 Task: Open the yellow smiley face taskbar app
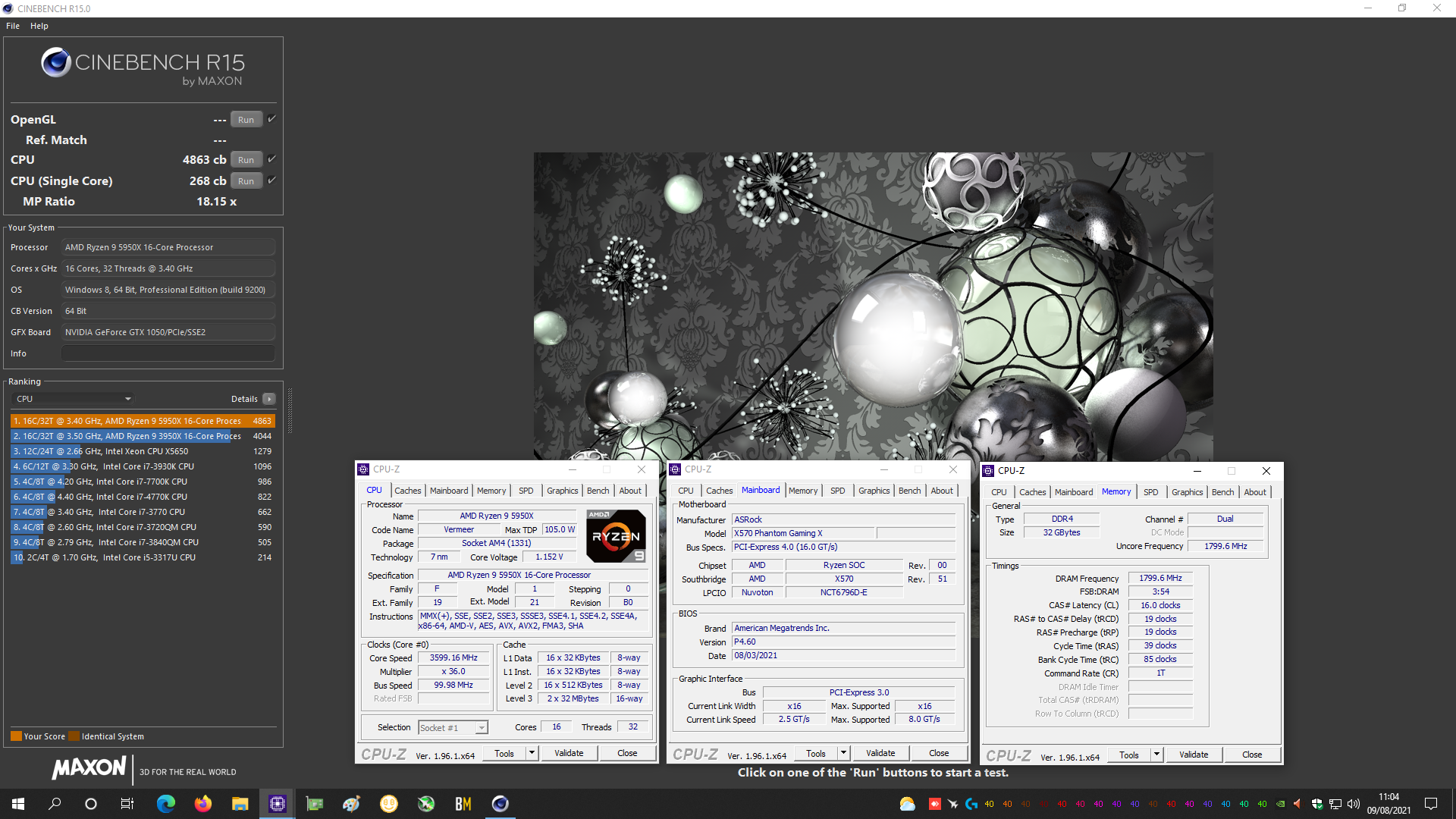(x=388, y=804)
